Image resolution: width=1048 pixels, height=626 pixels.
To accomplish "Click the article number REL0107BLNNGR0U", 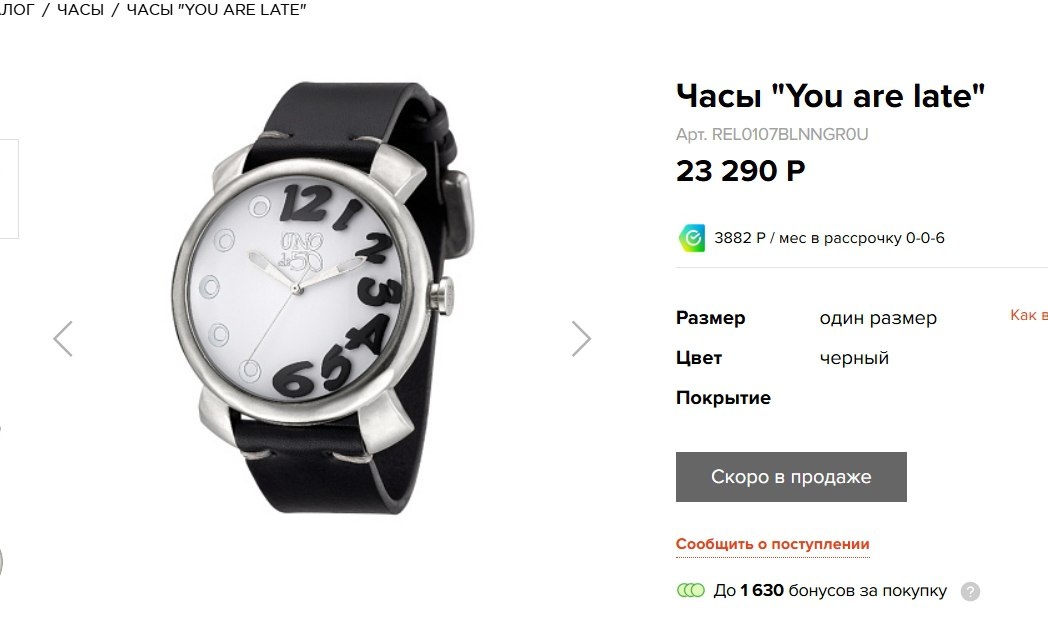I will [x=772, y=134].
